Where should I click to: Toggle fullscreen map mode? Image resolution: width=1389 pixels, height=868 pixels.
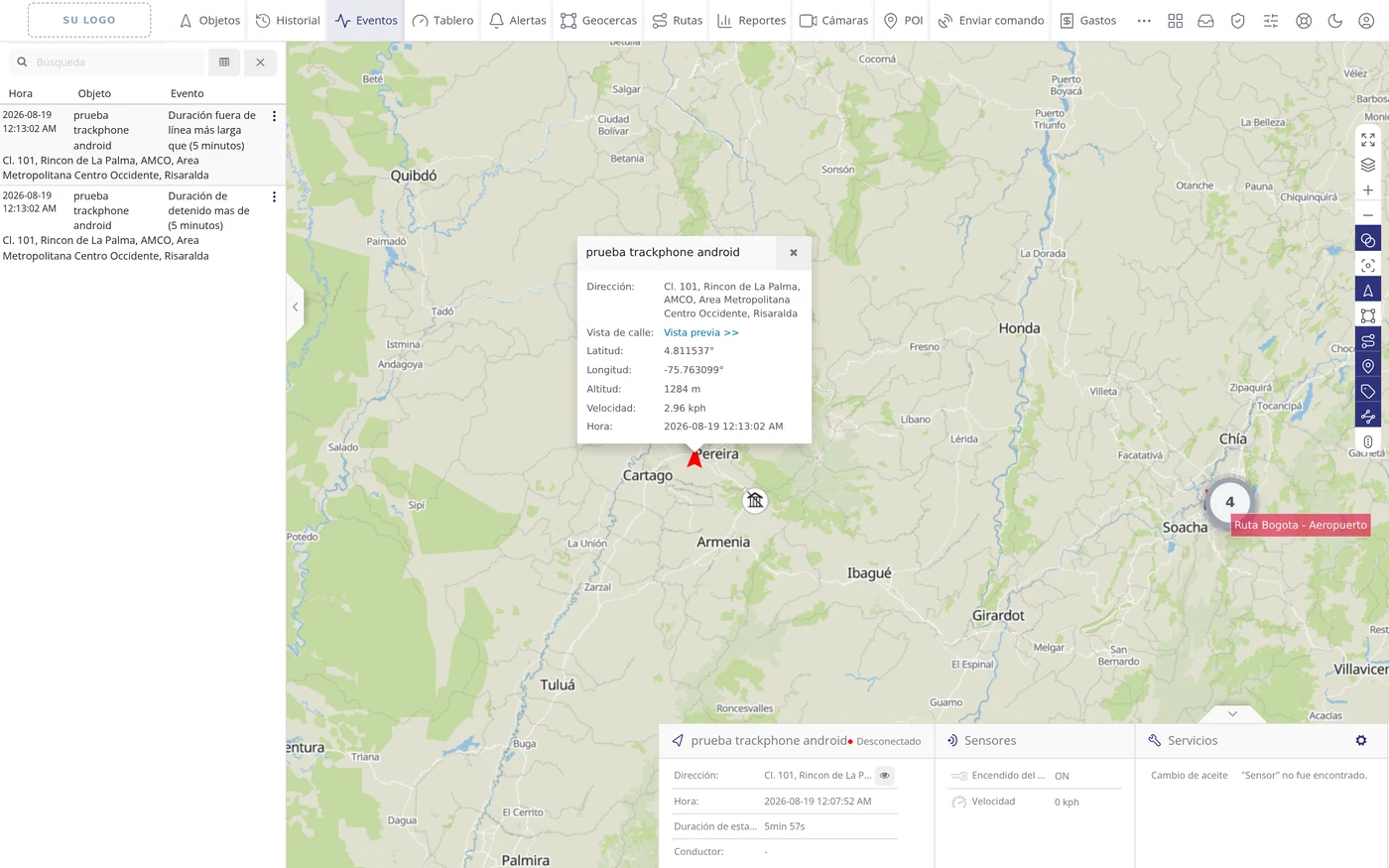[1368, 140]
